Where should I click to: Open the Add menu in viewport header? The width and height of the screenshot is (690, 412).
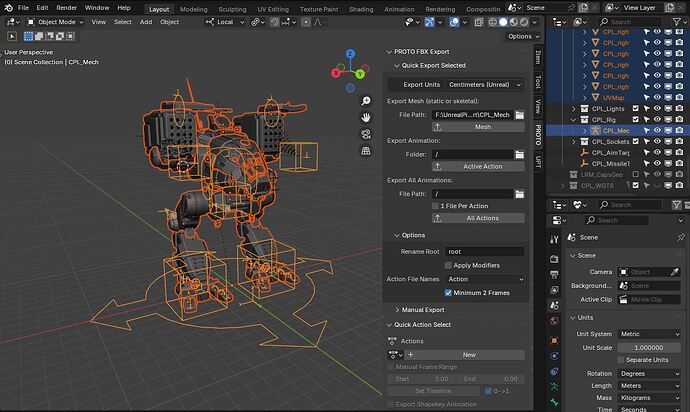tap(146, 22)
